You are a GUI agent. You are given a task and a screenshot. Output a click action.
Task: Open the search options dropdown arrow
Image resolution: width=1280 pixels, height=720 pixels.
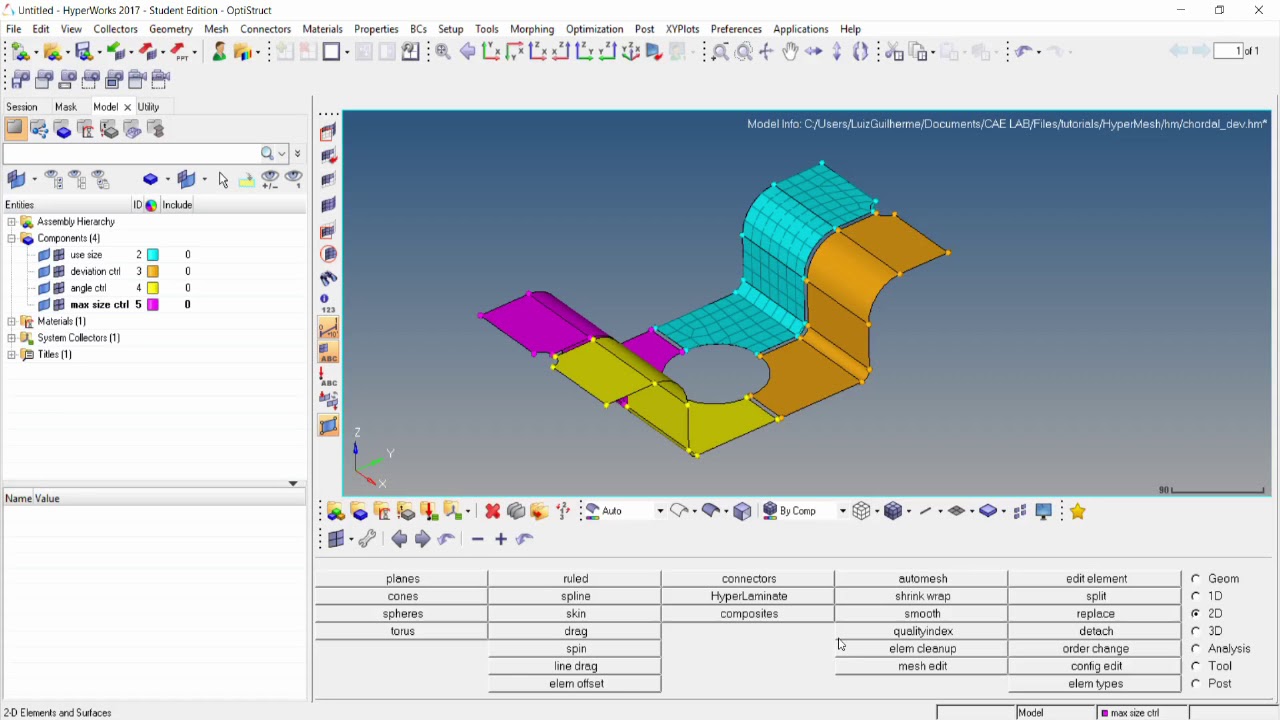(283, 154)
